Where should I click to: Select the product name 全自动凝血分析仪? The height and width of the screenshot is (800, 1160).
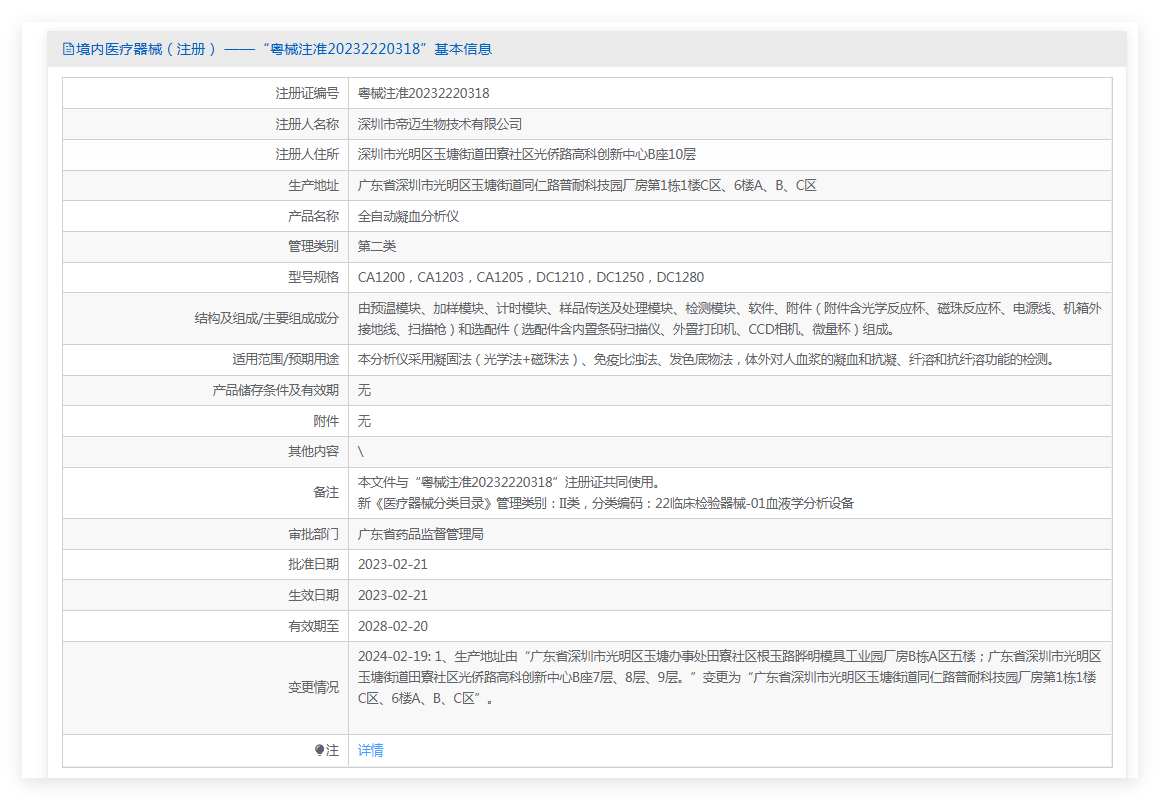pyautogui.click(x=408, y=216)
